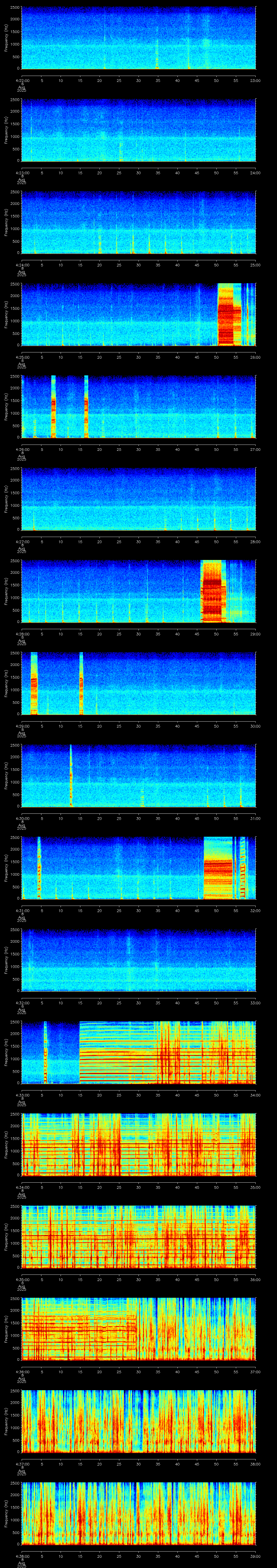The width and height of the screenshot is (277, 1568).
Task: Select the spectrogram panel beginning at 4:36:00
Action: [138, 1329]
